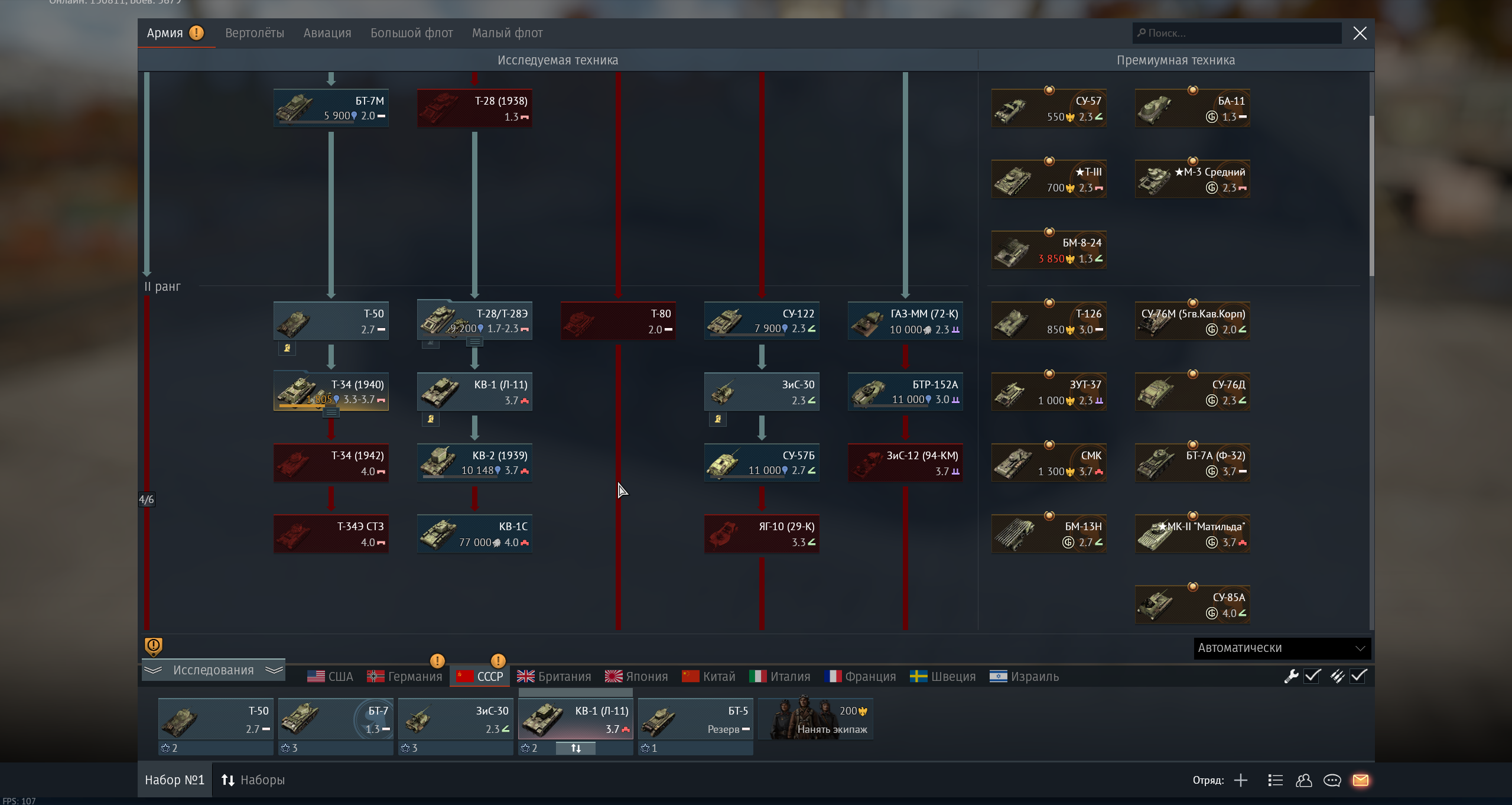
Task: Expand the Т-34 (1940) vehicle group
Action: pos(331,413)
